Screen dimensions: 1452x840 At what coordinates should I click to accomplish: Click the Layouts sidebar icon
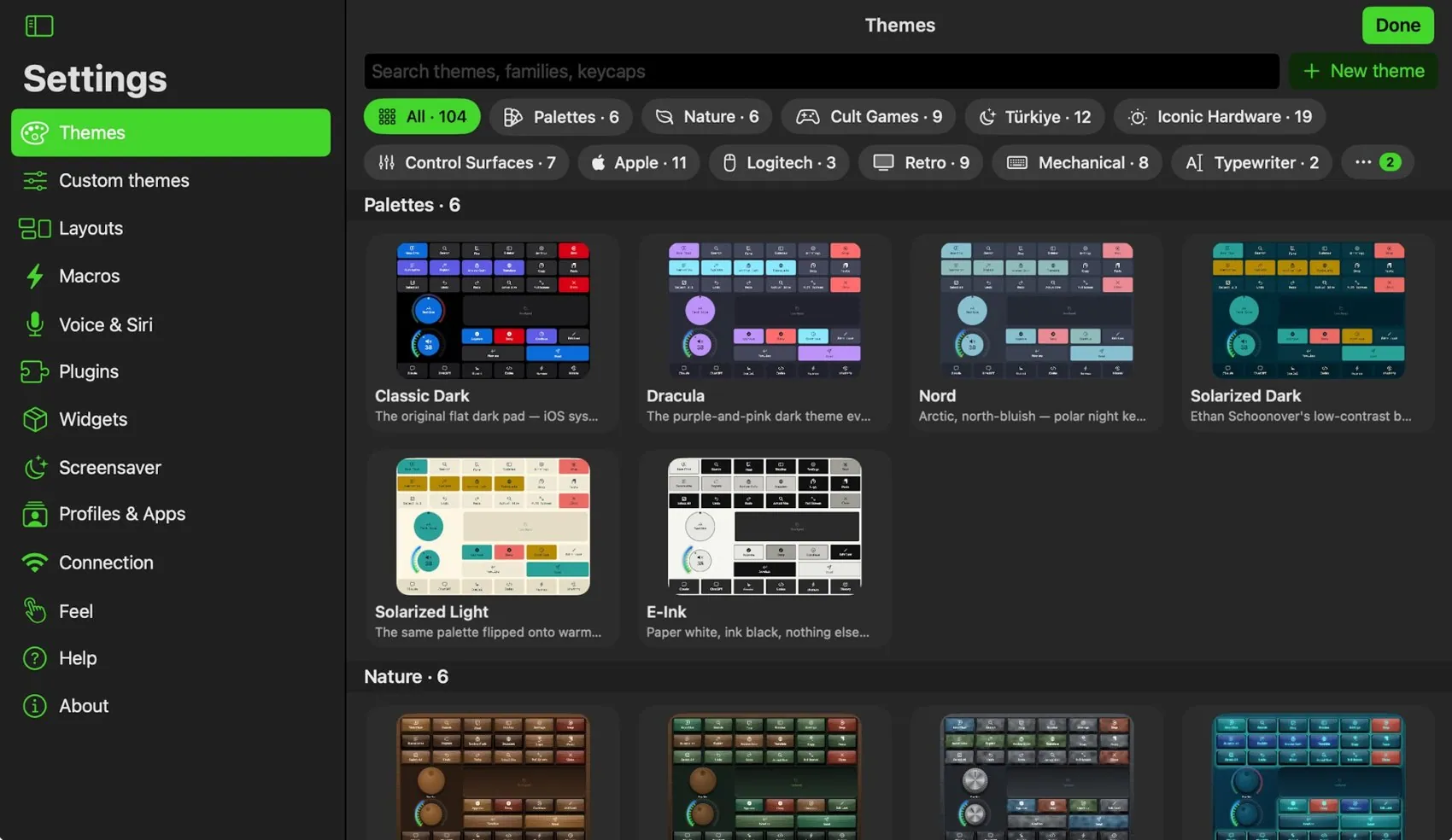tap(35, 228)
